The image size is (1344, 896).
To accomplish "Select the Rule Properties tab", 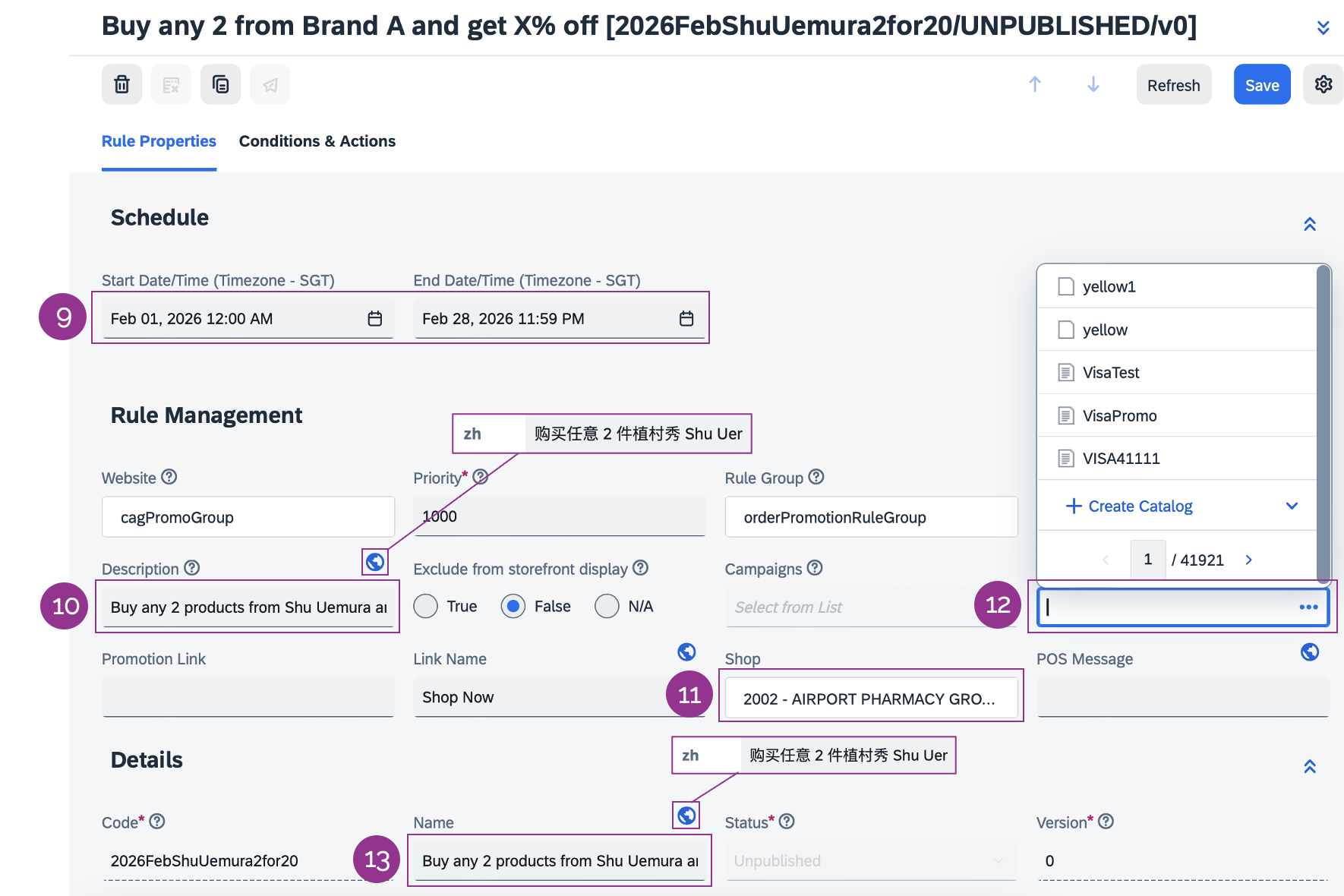I will (159, 141).
